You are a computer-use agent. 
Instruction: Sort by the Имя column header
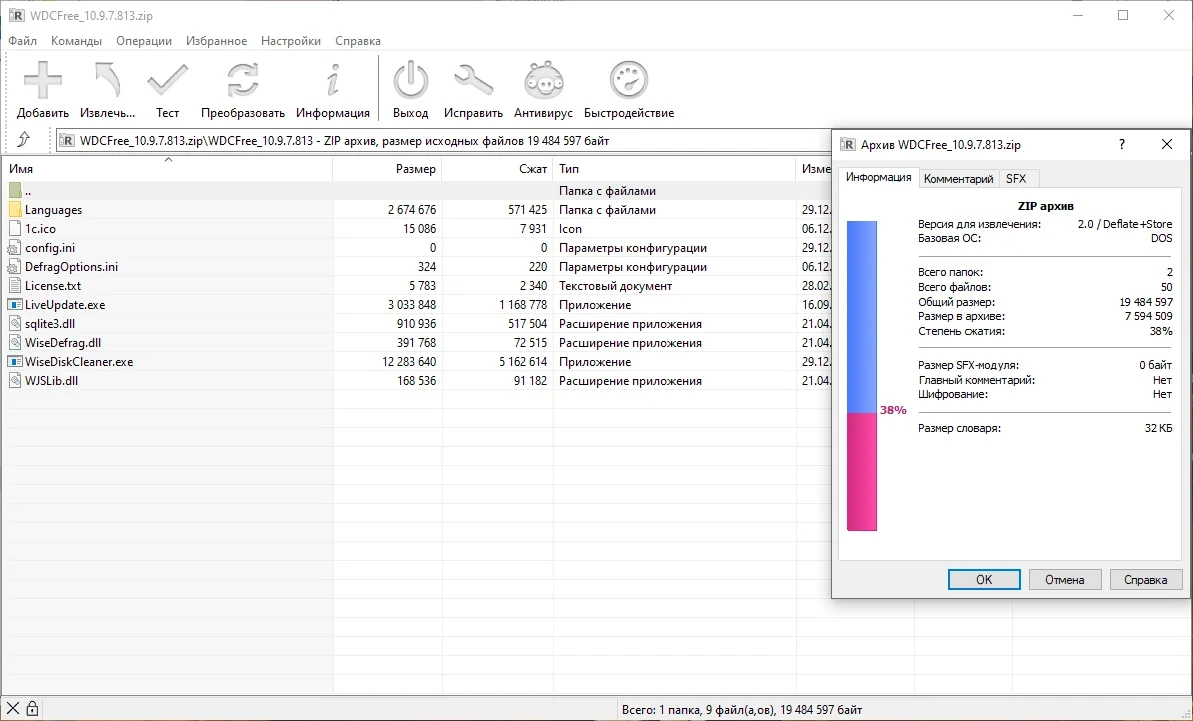(167, 169)
